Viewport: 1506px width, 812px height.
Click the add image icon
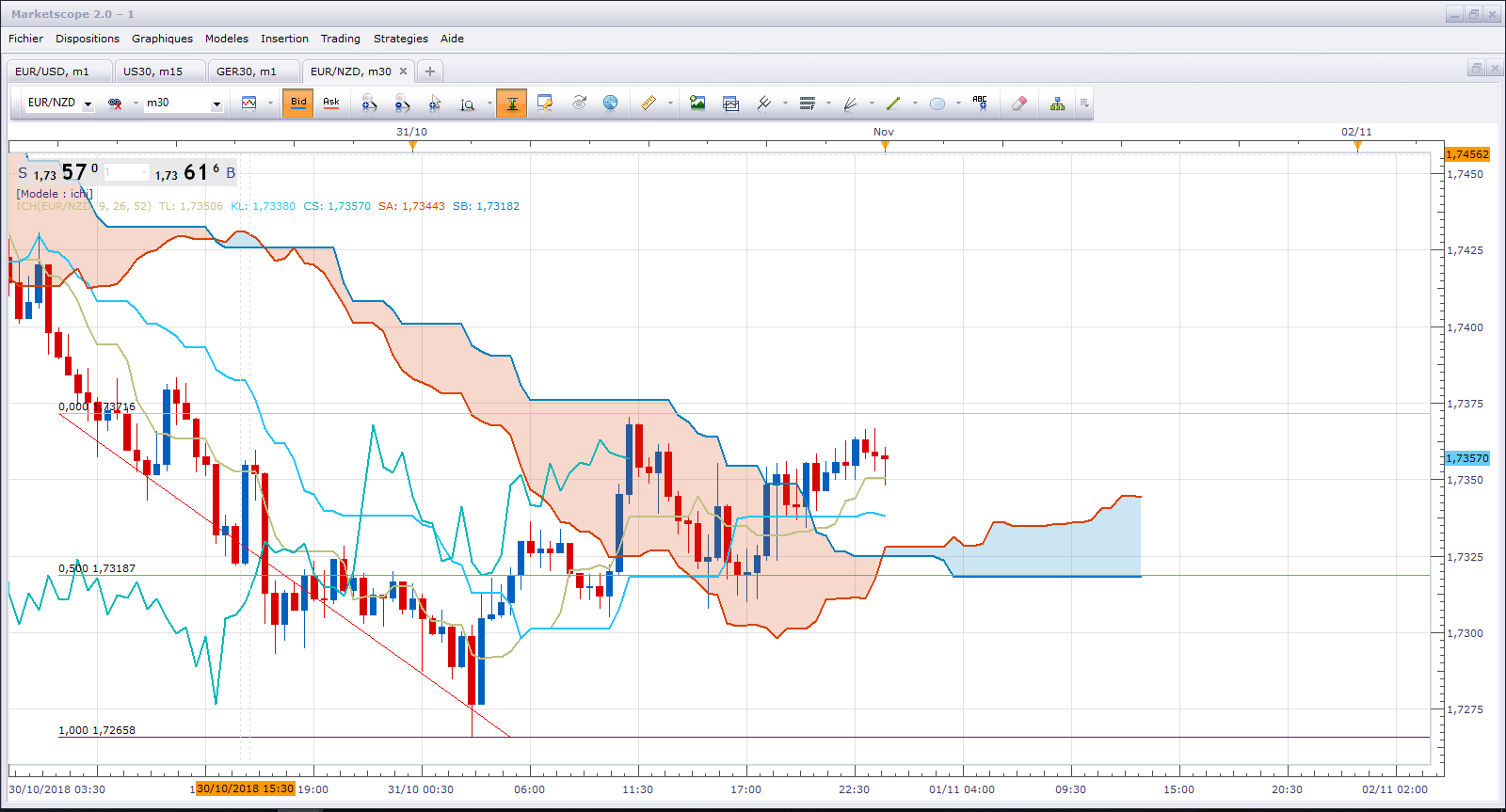pos(697,103)
